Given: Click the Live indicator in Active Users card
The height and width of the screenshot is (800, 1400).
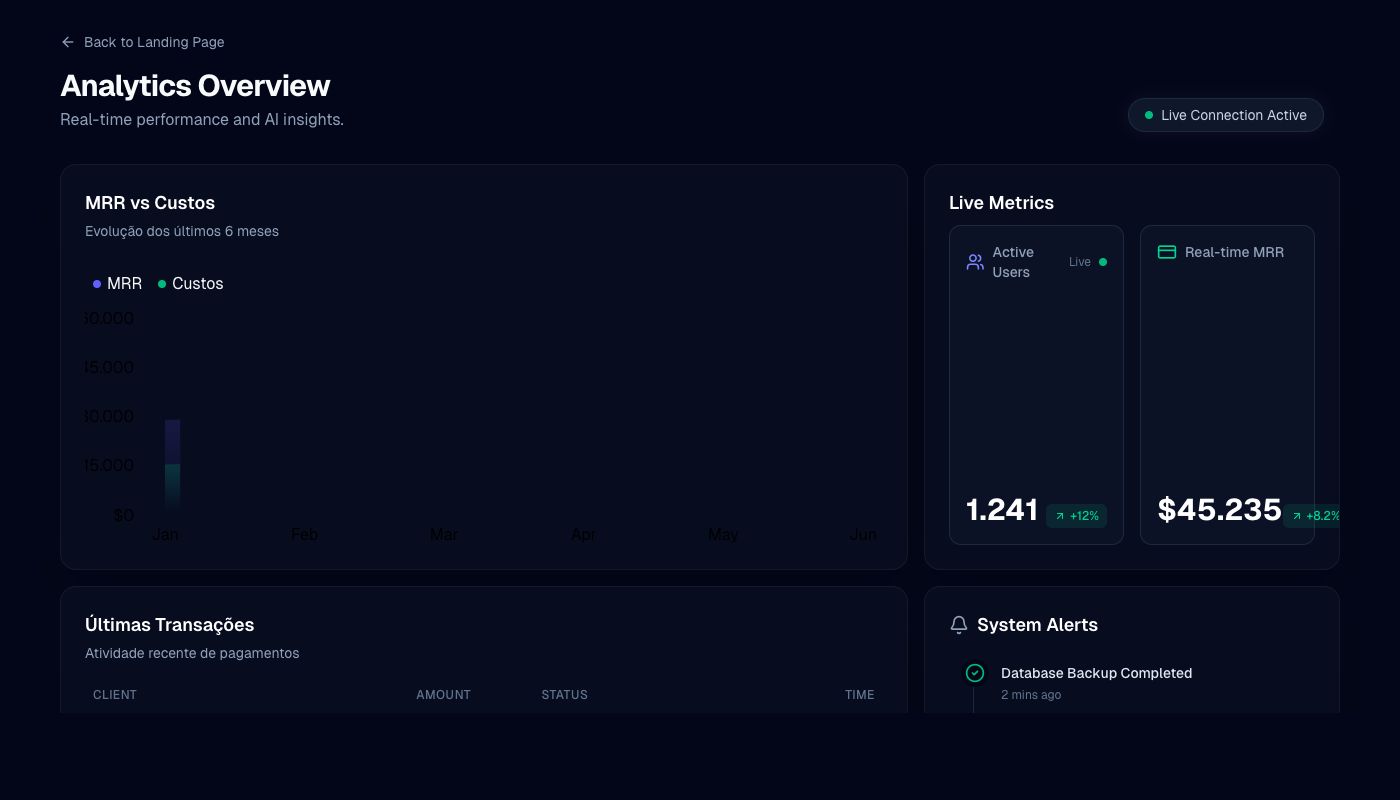Looking at the screenshot, I should 1088,262.
